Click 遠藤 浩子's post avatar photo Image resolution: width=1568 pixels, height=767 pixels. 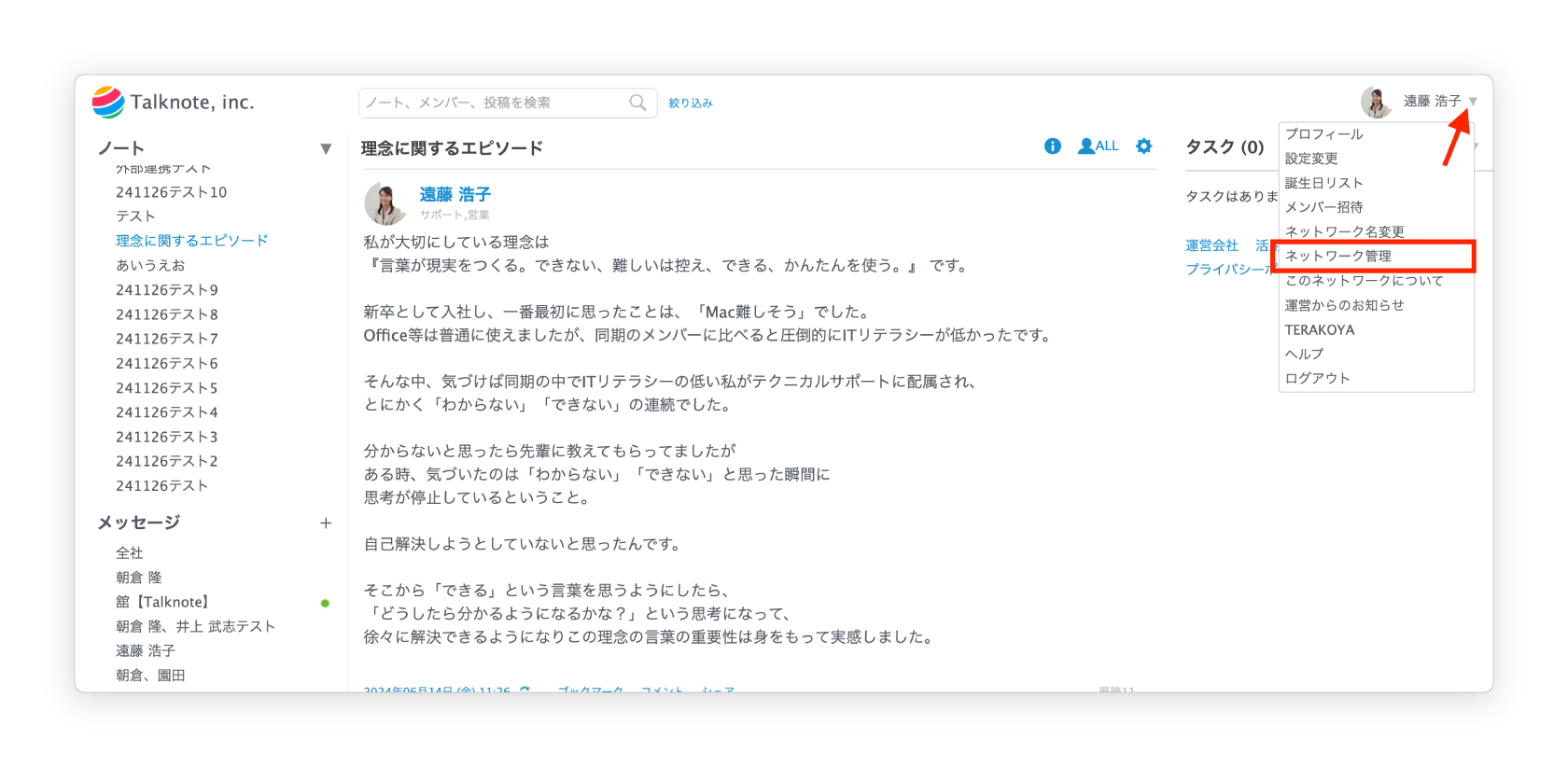point(385,203)
